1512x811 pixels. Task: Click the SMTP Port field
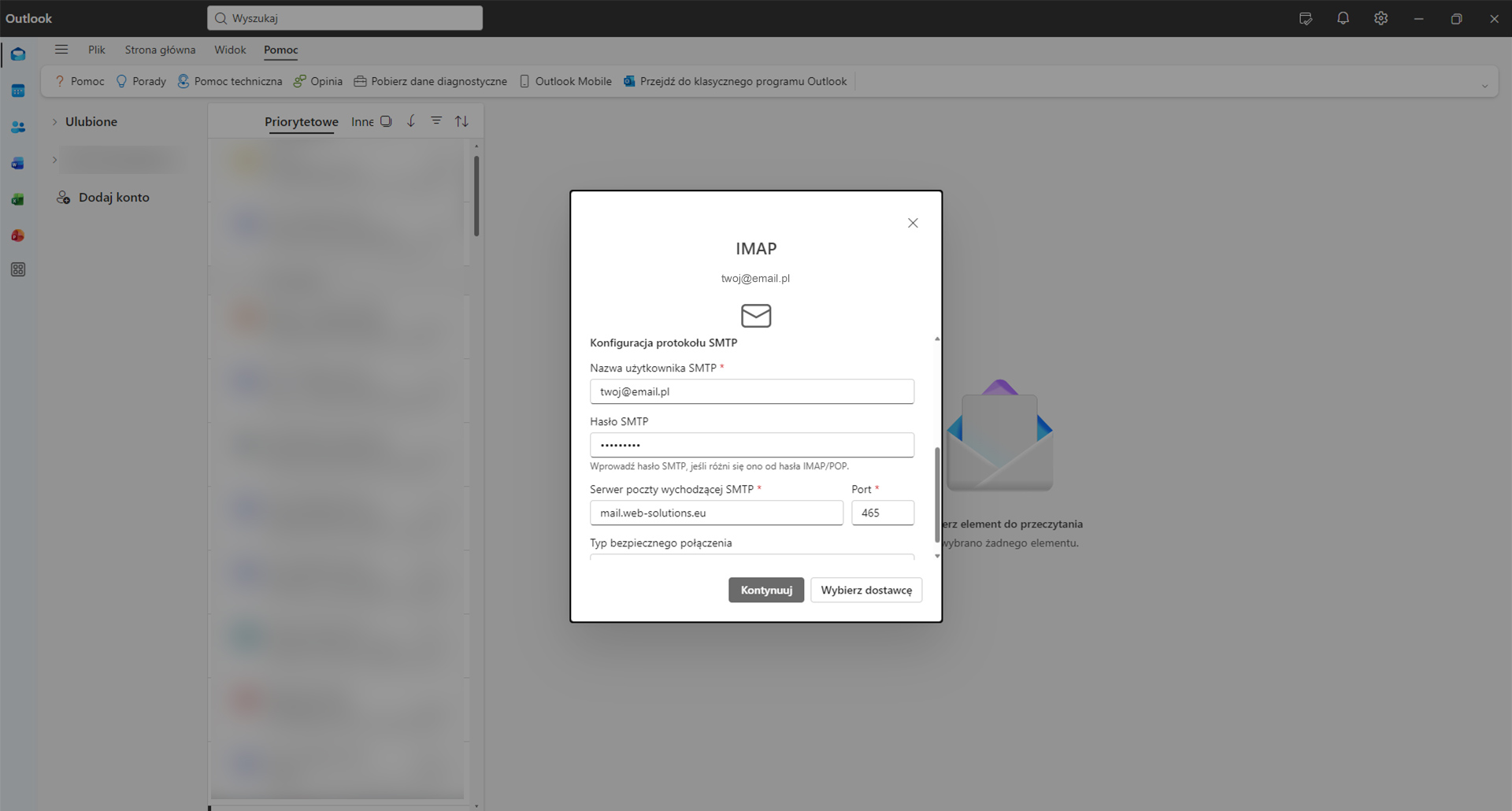(882, 513)
